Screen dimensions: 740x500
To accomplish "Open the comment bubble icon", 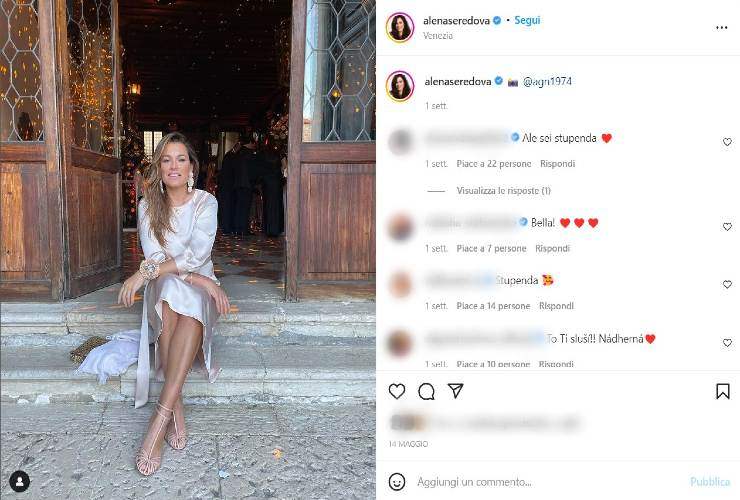I will pyautogui.click(x=426, y=391).
